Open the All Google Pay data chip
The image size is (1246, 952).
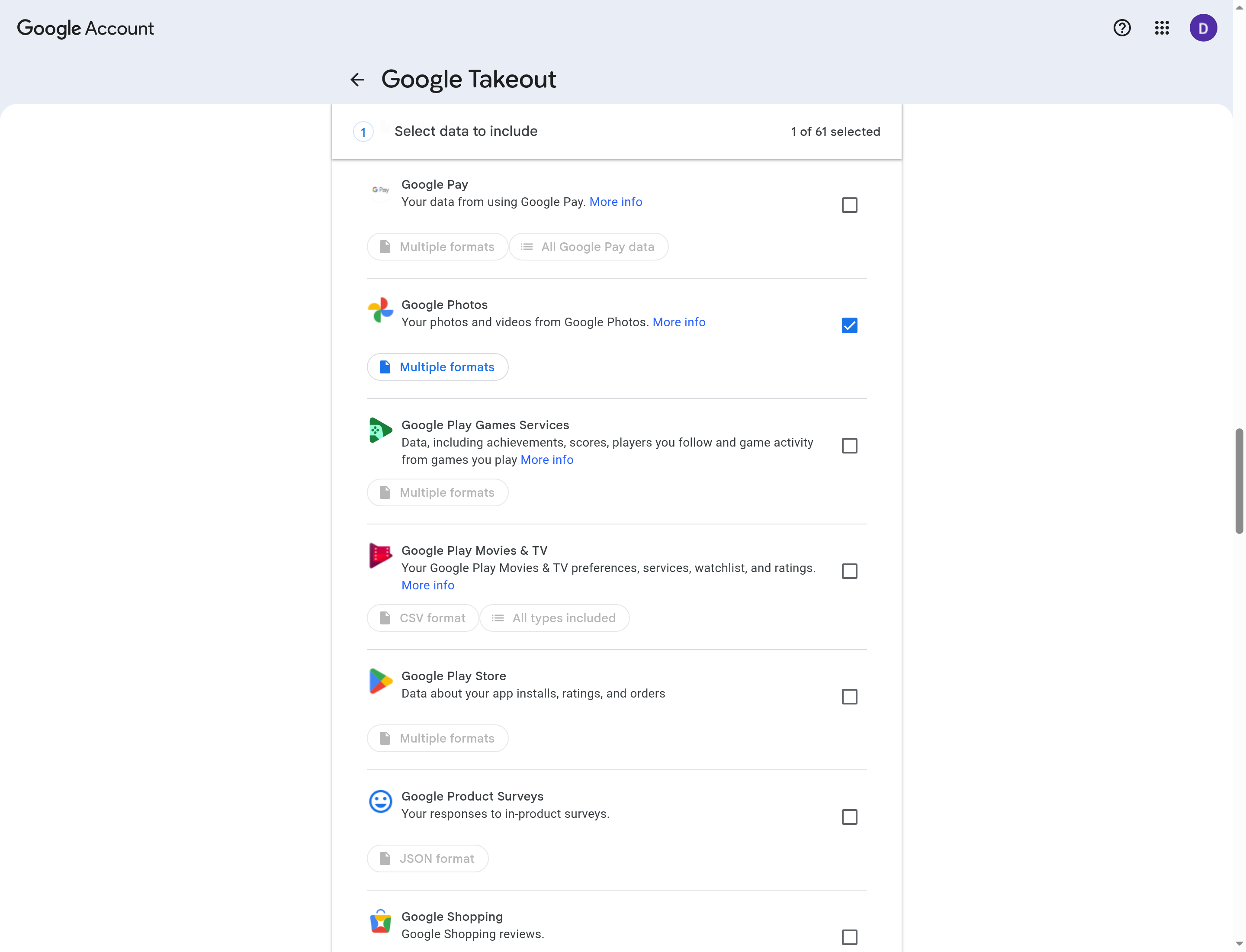[x=588, y=247]
